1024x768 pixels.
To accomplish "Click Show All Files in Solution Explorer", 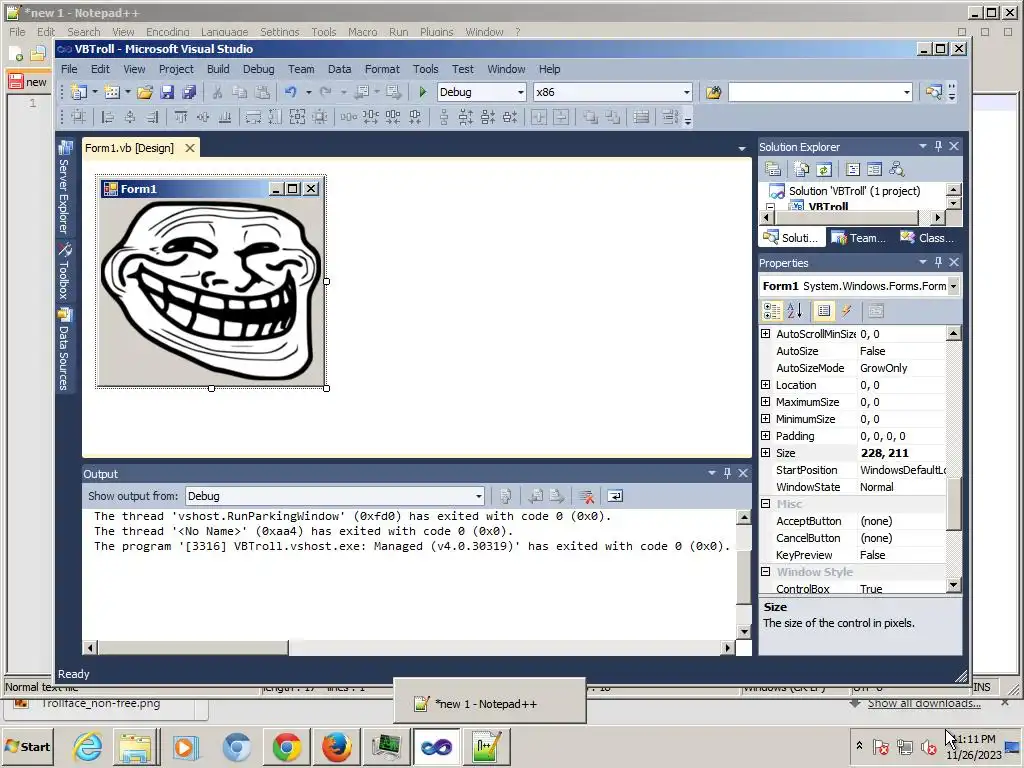I will [x=802, y=169].
